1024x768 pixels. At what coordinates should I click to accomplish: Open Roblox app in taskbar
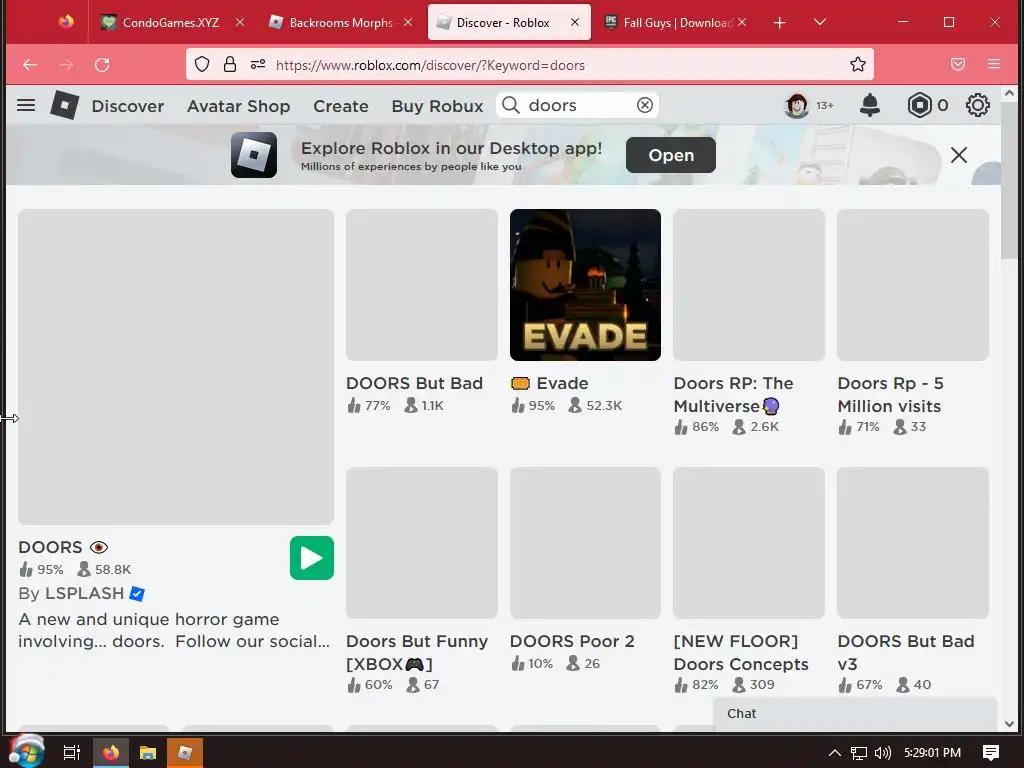(x=185, y=753)
